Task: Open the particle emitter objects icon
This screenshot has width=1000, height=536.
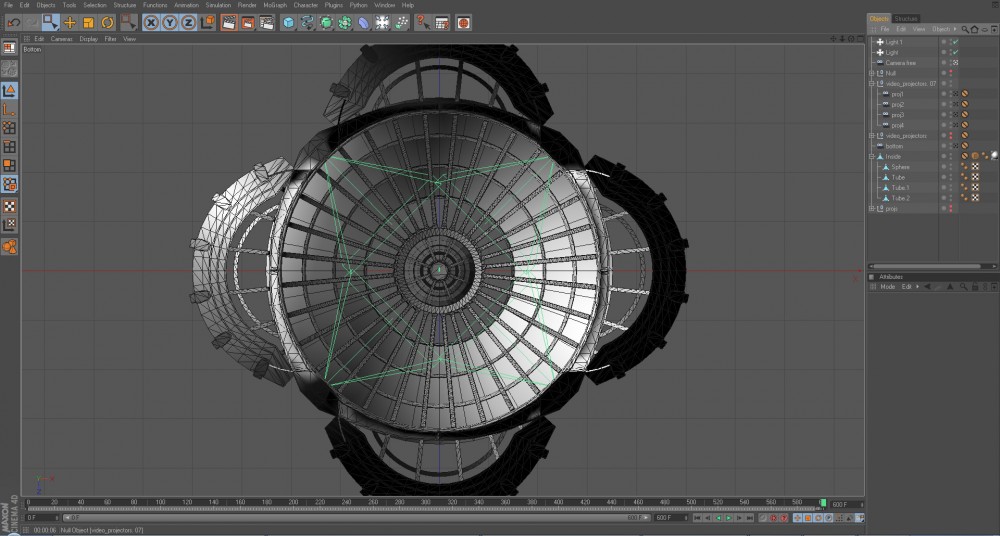Action: click(401, 23)
